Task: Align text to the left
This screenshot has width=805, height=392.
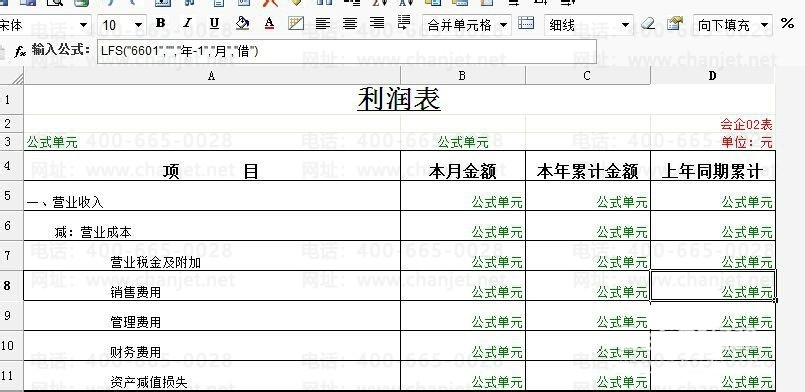Action: [x=322, y=23]
